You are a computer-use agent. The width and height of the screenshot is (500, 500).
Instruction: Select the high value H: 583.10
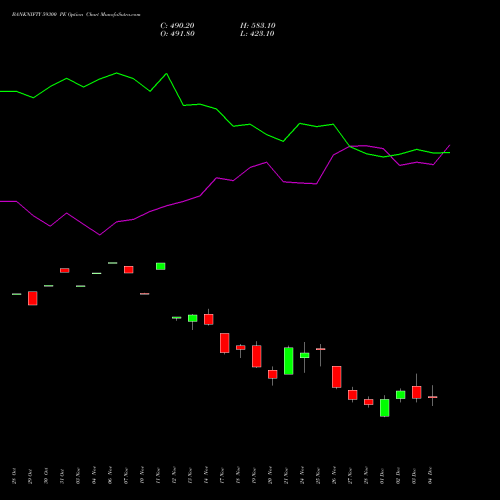258,26
